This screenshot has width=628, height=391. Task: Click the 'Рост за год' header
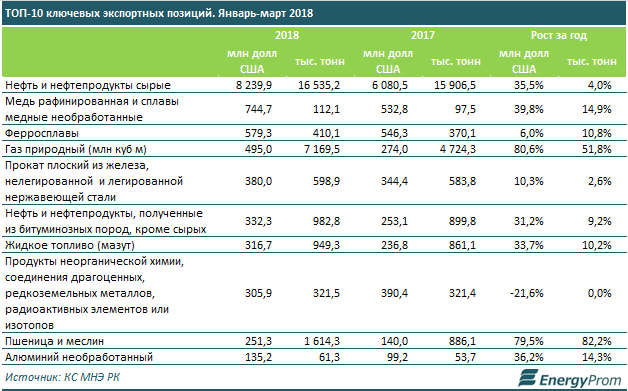559,35
